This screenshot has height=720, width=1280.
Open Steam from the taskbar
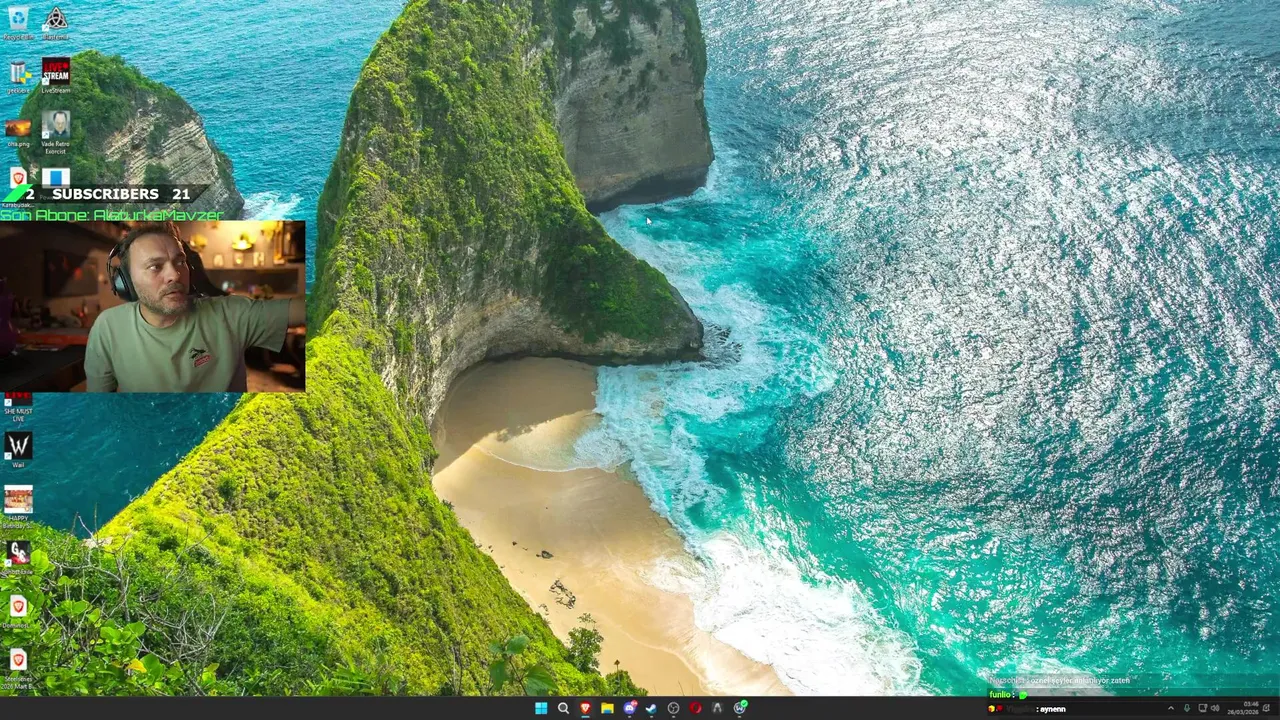651,708
